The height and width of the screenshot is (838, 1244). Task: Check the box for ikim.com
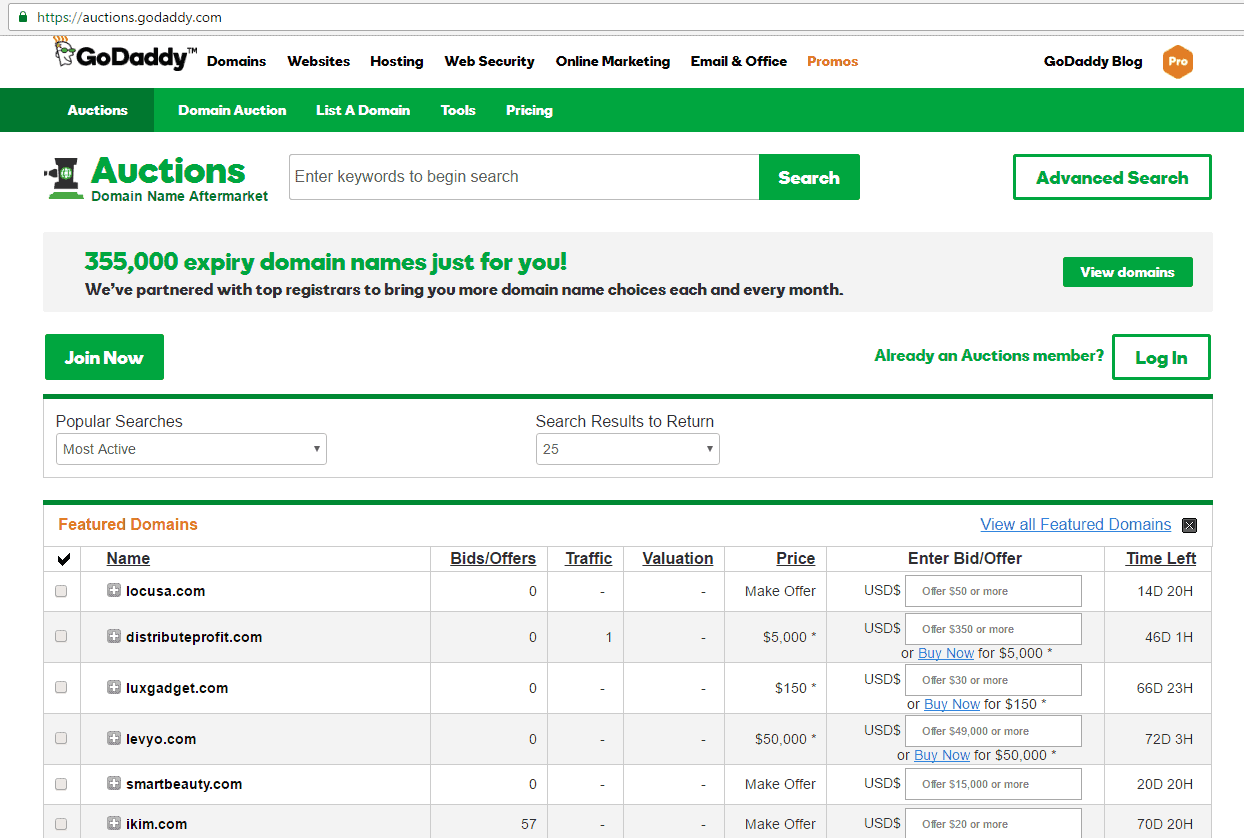point(61,824)
